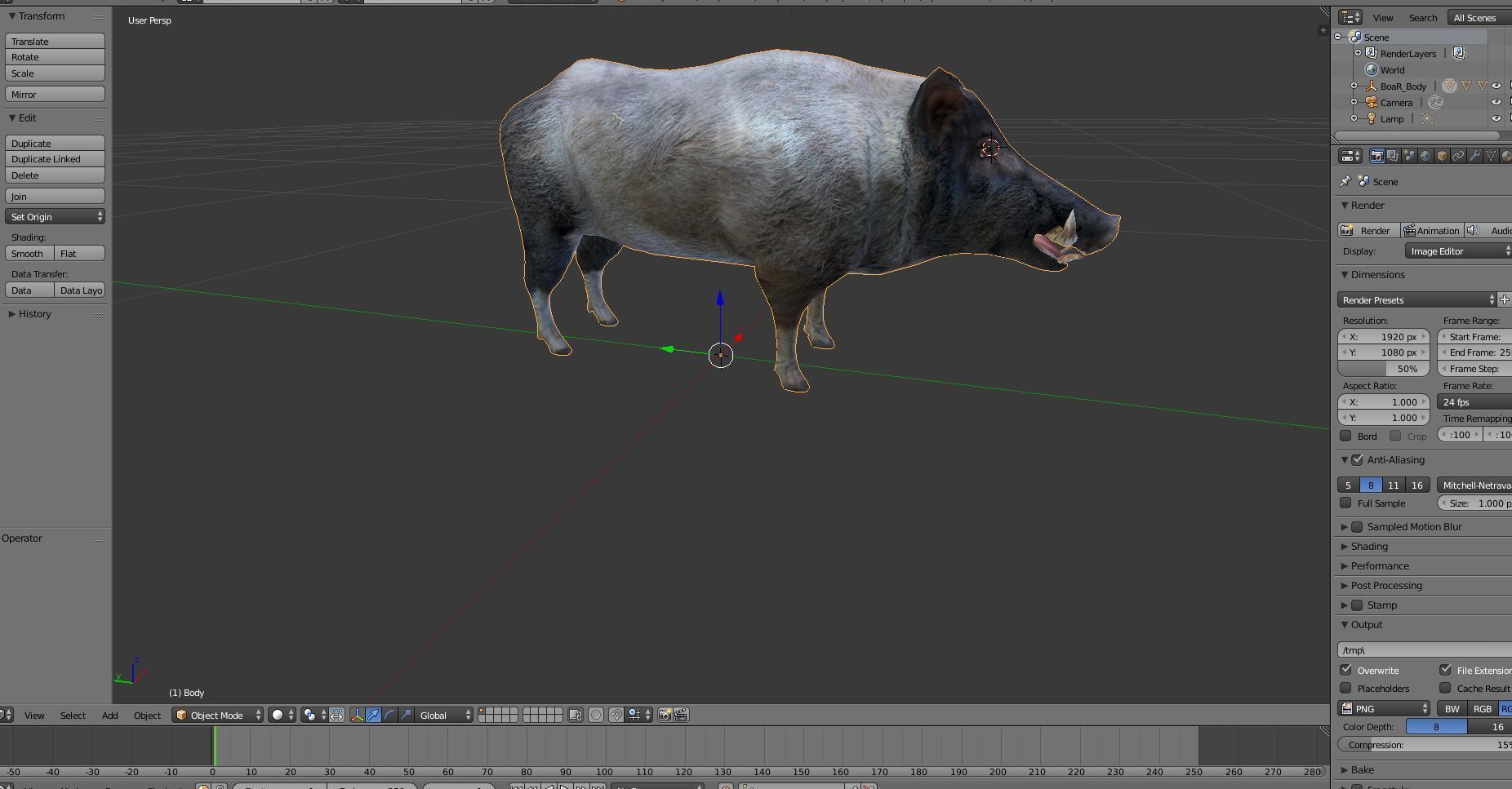The width and height of the screenshot is (1512, 789).
Task: Toggle the Overwrite checkbox
Action: click(1345, 670)
